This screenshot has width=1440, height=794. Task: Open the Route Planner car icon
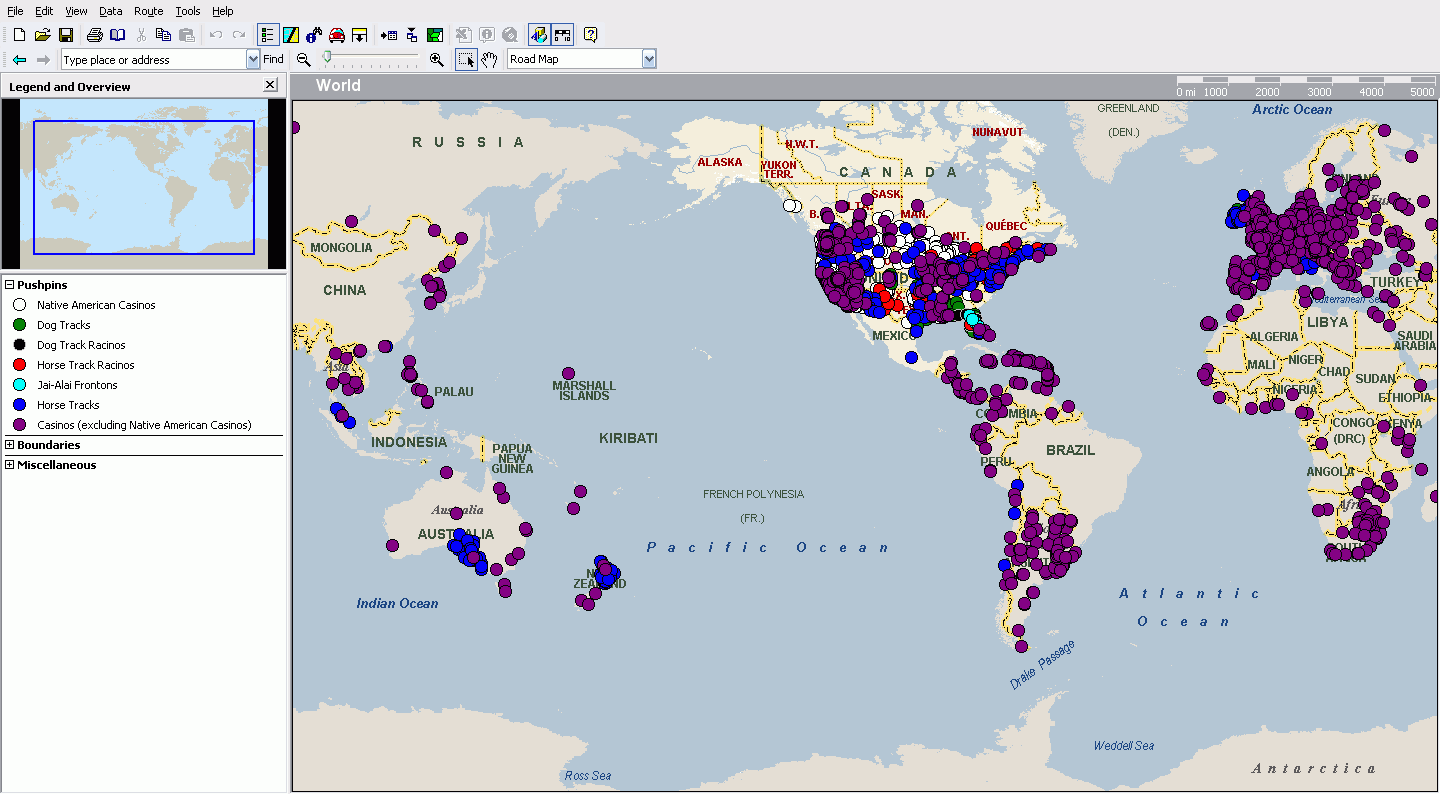(337, 35)
